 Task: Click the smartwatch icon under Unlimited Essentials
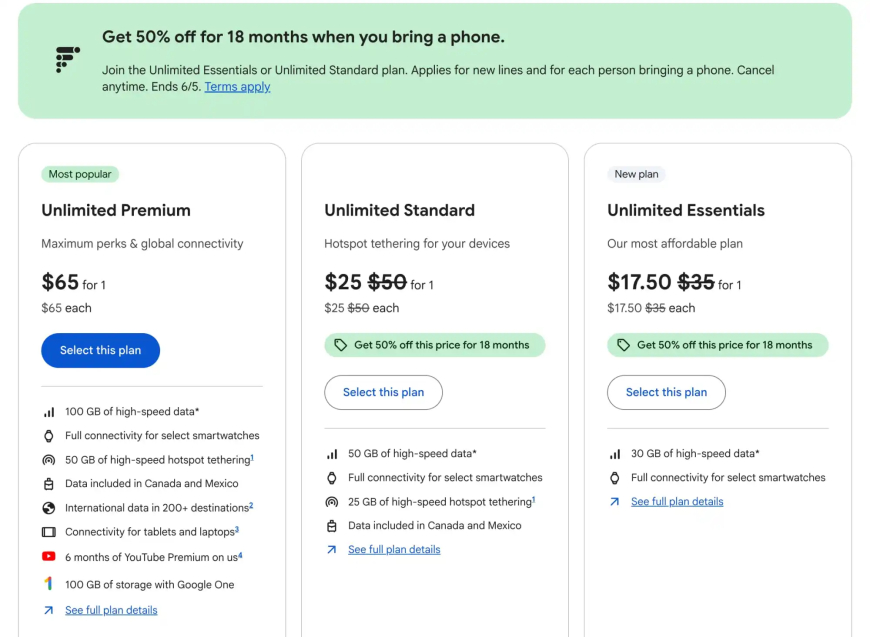(615, 478)
